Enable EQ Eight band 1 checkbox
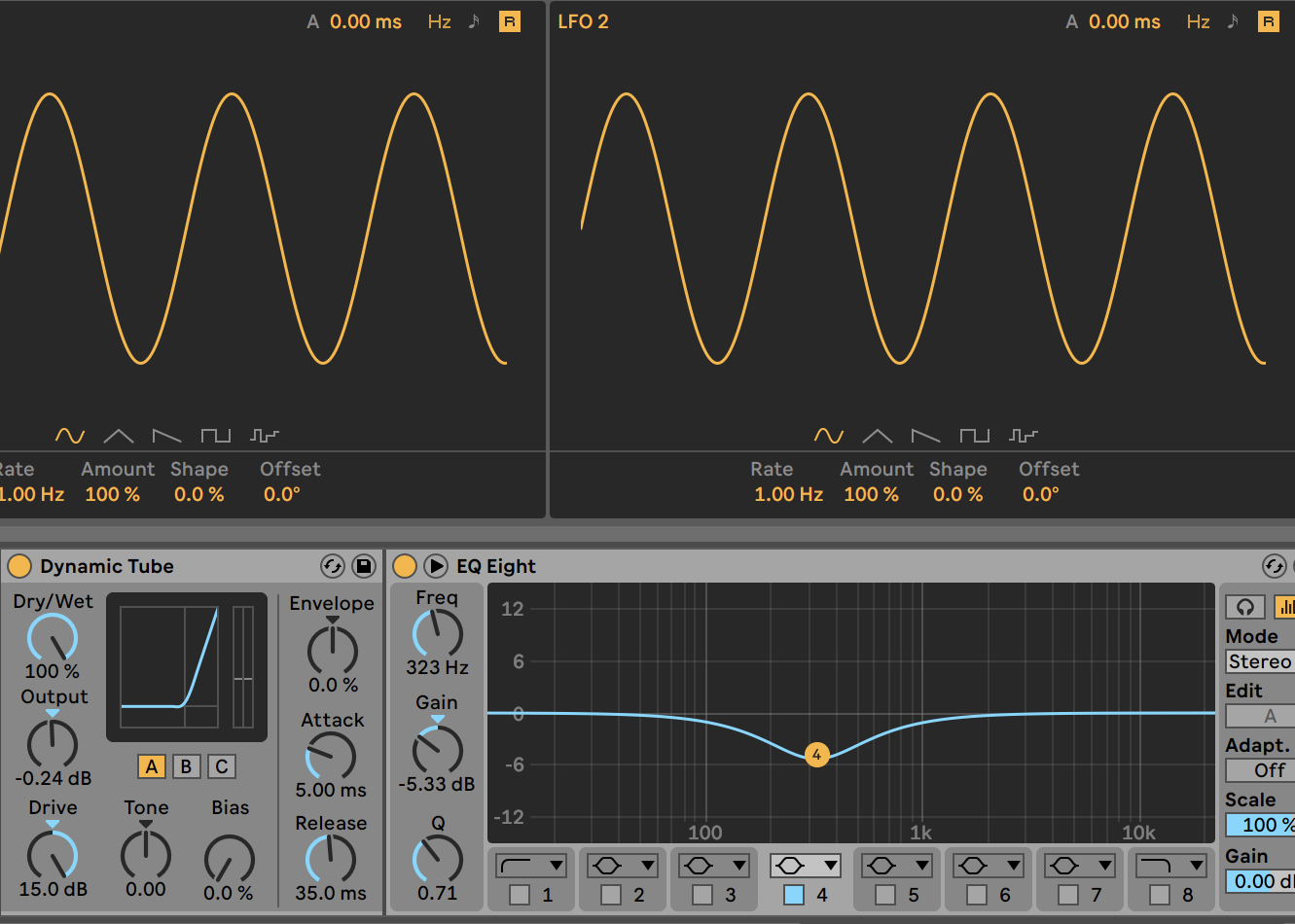Screen dimensions: 1295x924 tap(520, 895)
